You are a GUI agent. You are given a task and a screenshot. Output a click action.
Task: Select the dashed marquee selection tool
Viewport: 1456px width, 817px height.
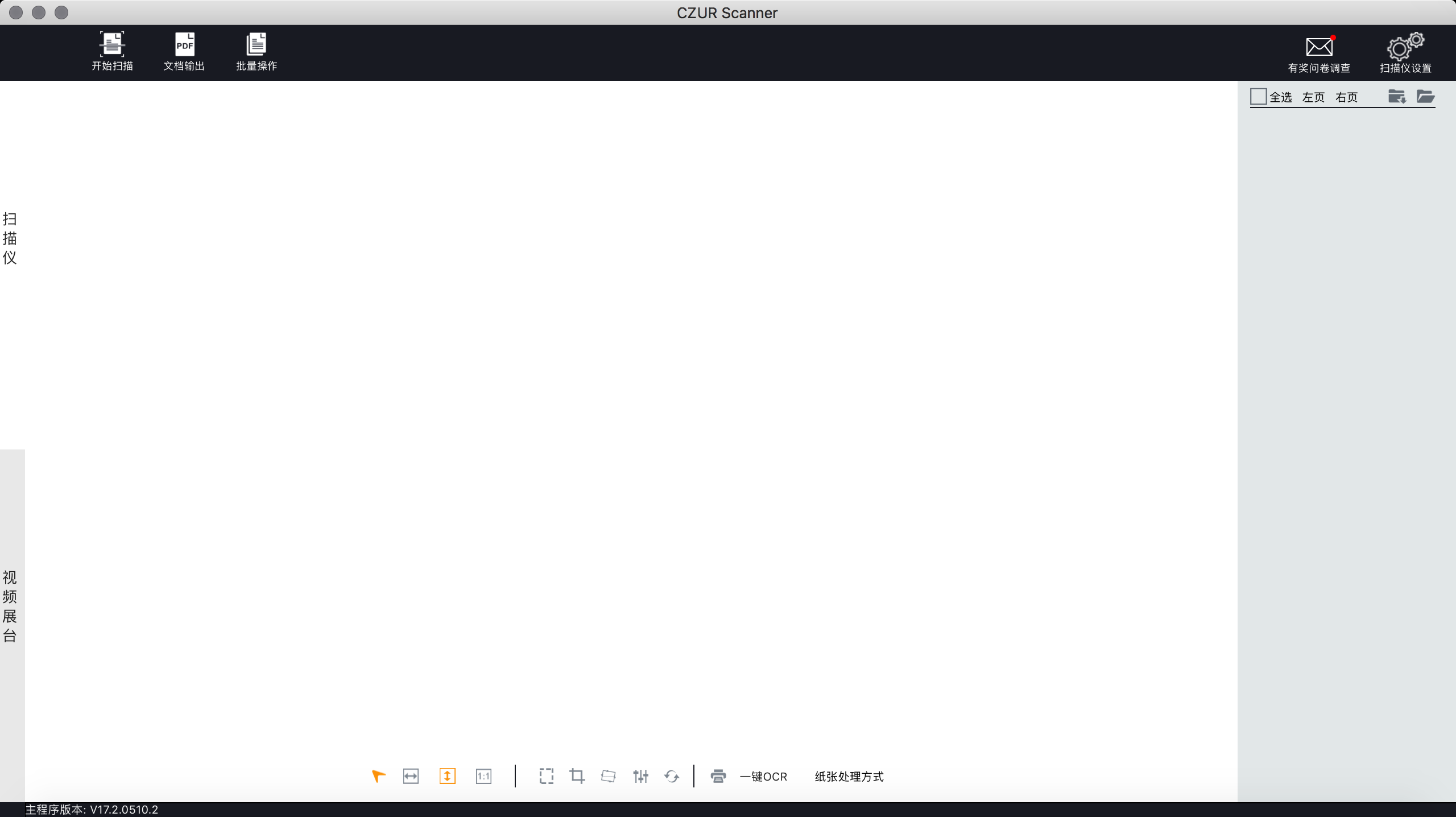point(546,776)
